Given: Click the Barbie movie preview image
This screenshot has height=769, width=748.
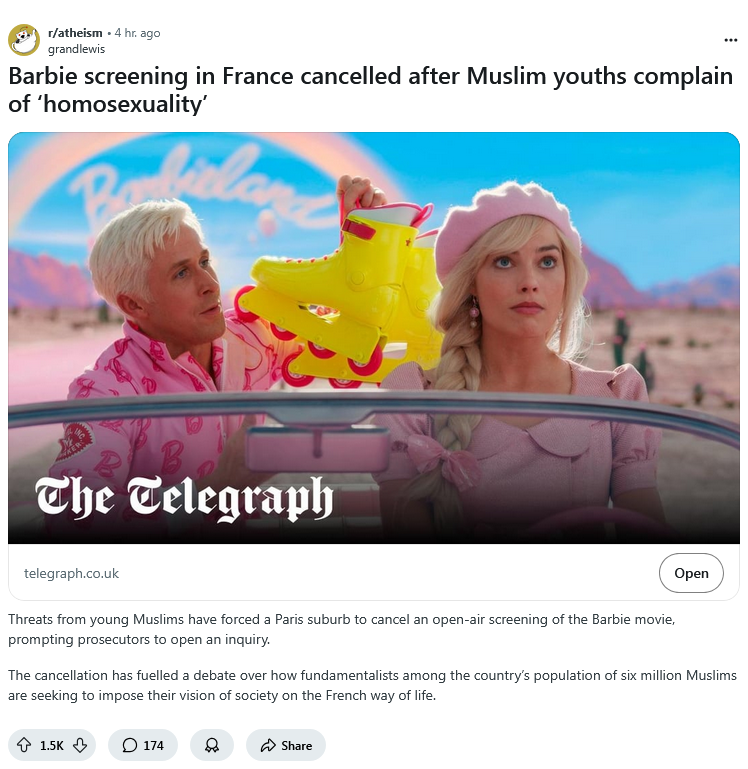Looking at the screenshot, I should 374,338.
